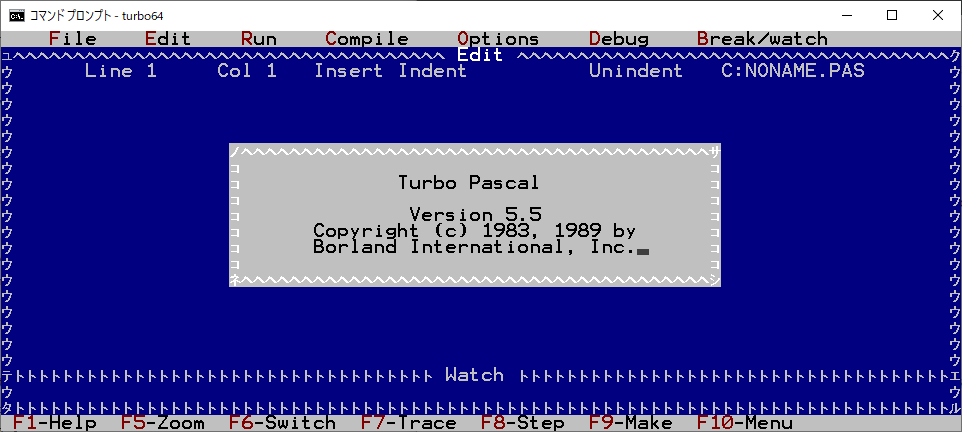Open the Edit menu
This screenshot has height=432, width=962.
click(x=168, y=39)
